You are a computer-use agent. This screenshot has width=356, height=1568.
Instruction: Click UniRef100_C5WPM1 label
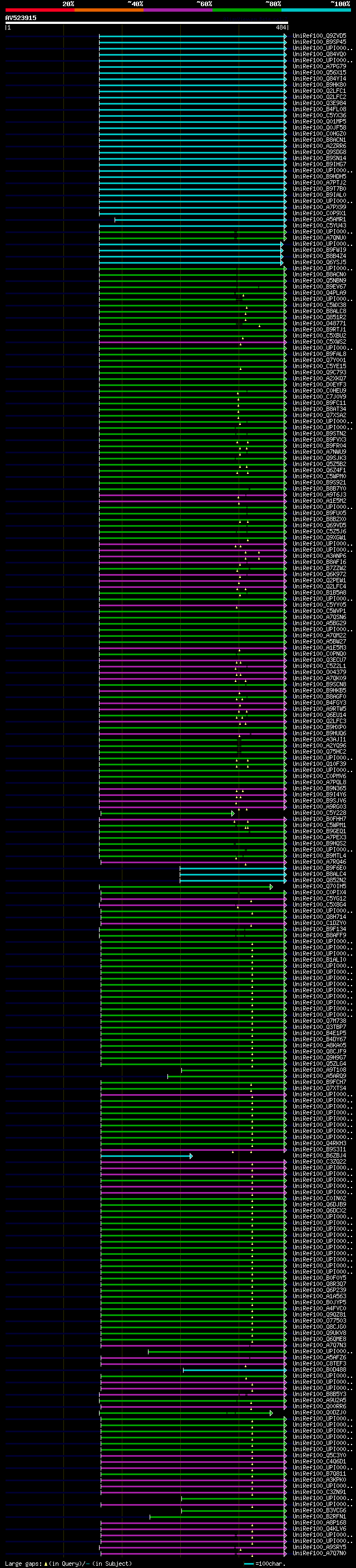319,825
